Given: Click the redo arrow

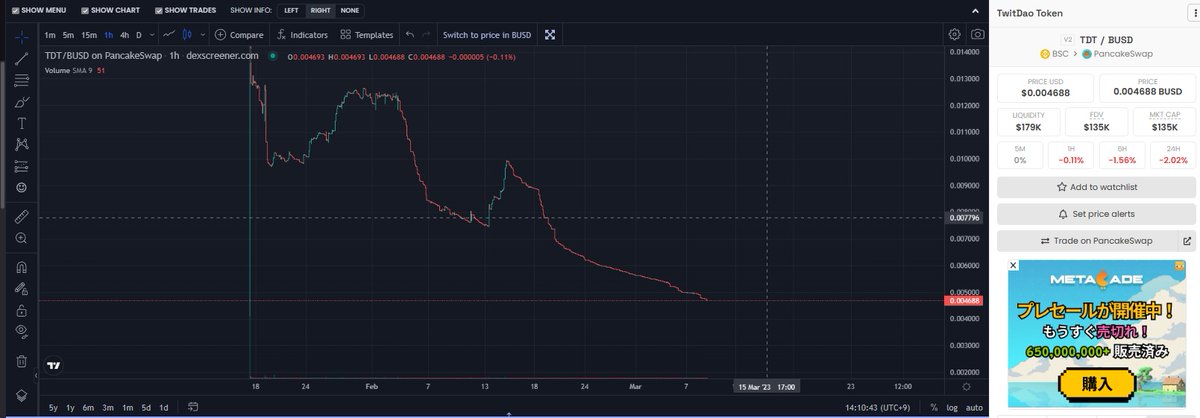Looking at the screenshot, I should click(428, 35).
